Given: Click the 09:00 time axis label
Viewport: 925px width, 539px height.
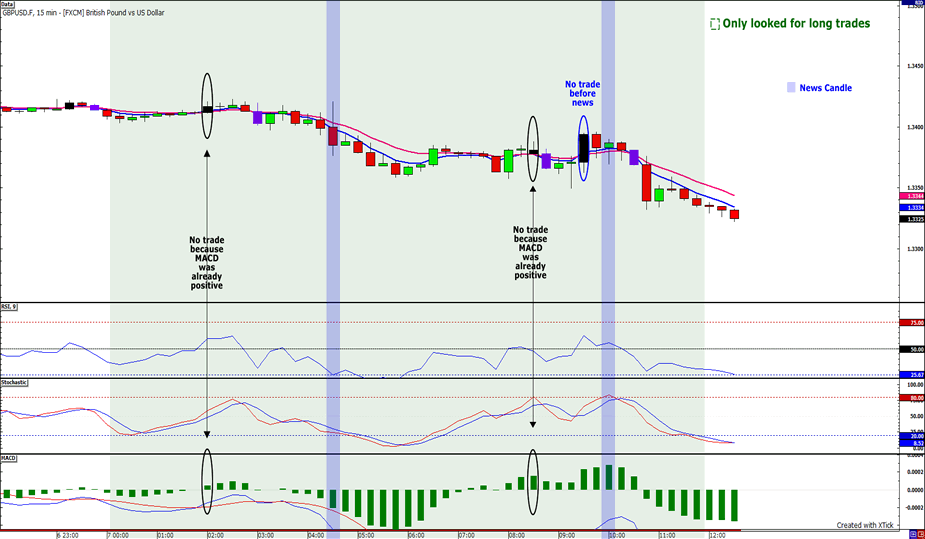Looking at the screenshot, I should (567, 535).
